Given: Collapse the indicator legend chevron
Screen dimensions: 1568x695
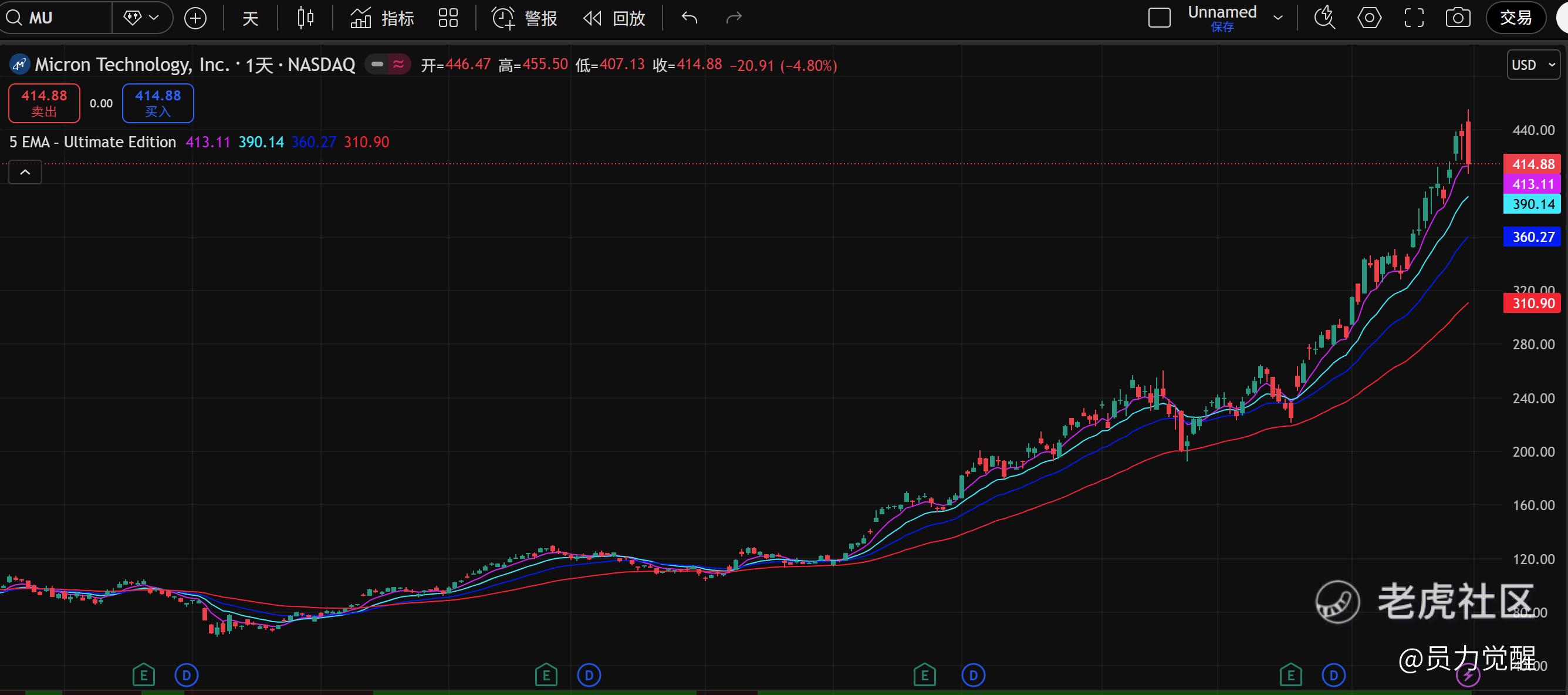Looking at the screenshot, I should click(x=25, y=173).
